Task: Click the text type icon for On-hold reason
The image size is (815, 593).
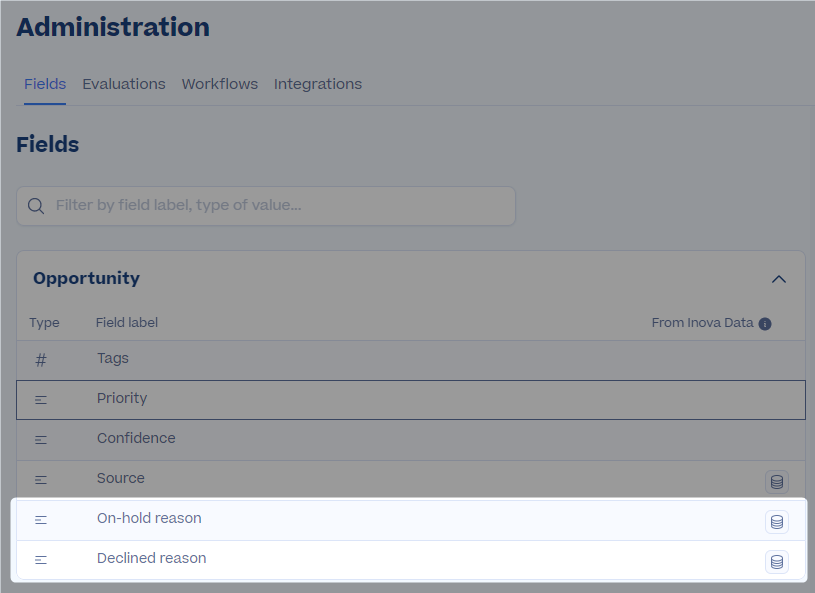Action: coord(41,520)
